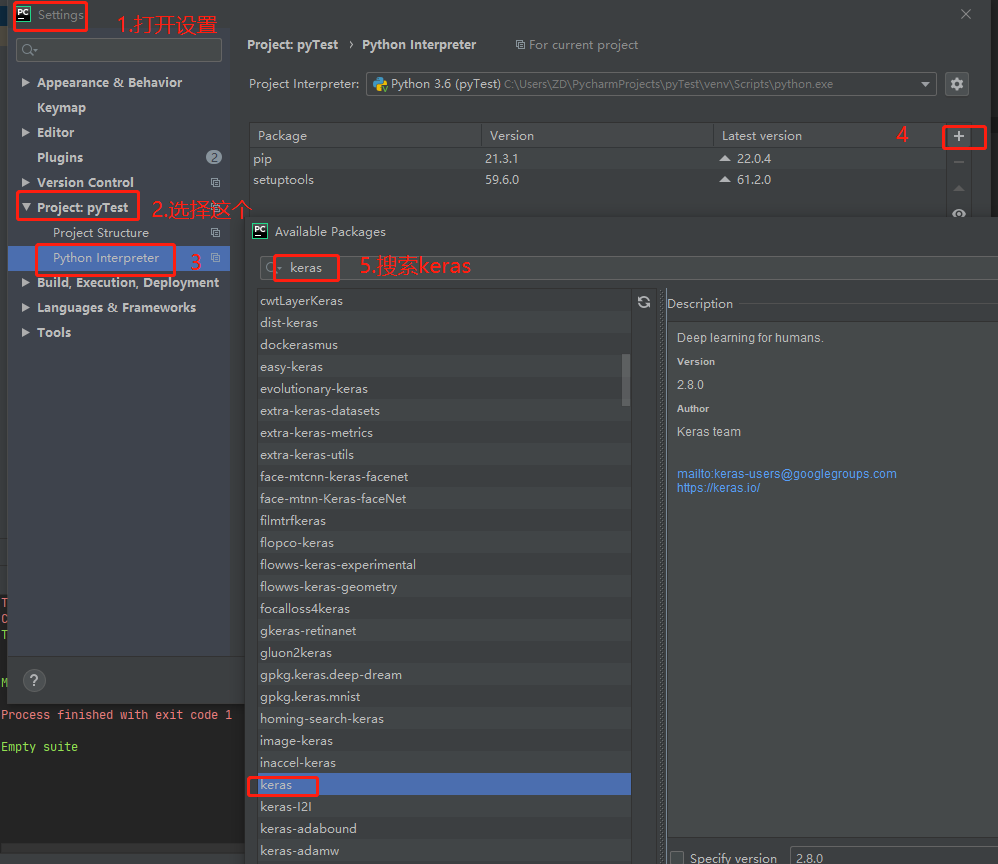
Task: Click the Settings search input field
Action: pos(119,50)
